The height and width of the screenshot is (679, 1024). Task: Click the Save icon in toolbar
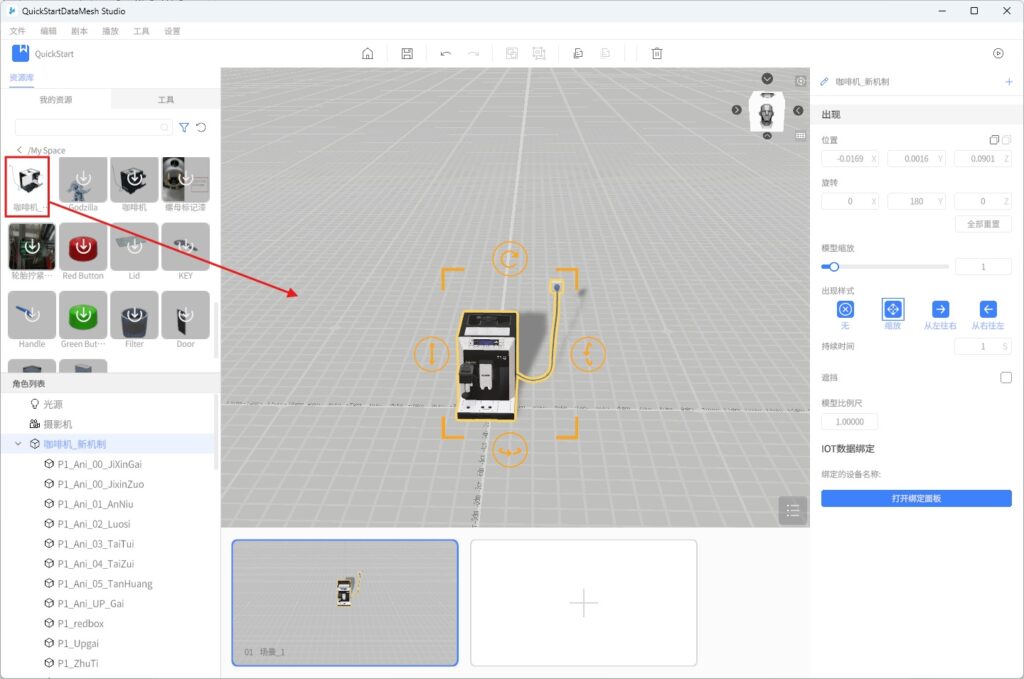pyautogui.click(x=407, y=53)
